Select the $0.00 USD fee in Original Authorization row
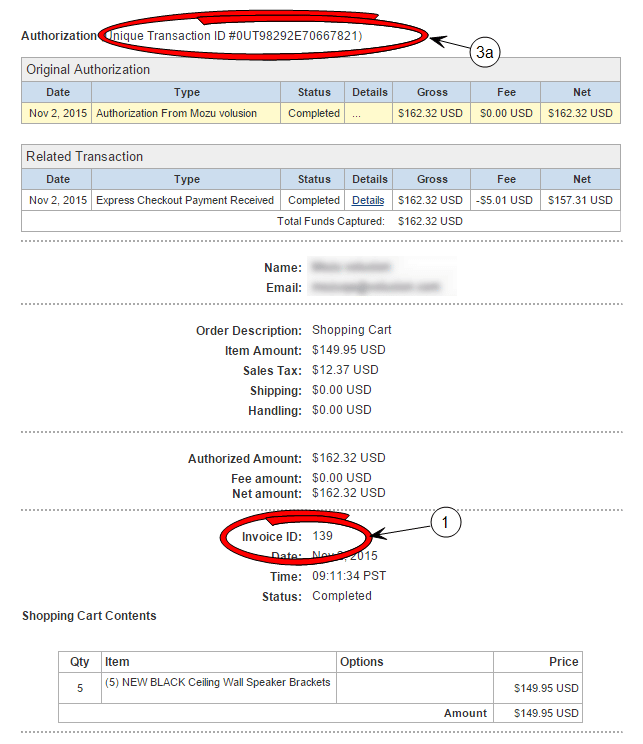Image resolution: width=643 pixels, height=744 pixels. point(506,113)
